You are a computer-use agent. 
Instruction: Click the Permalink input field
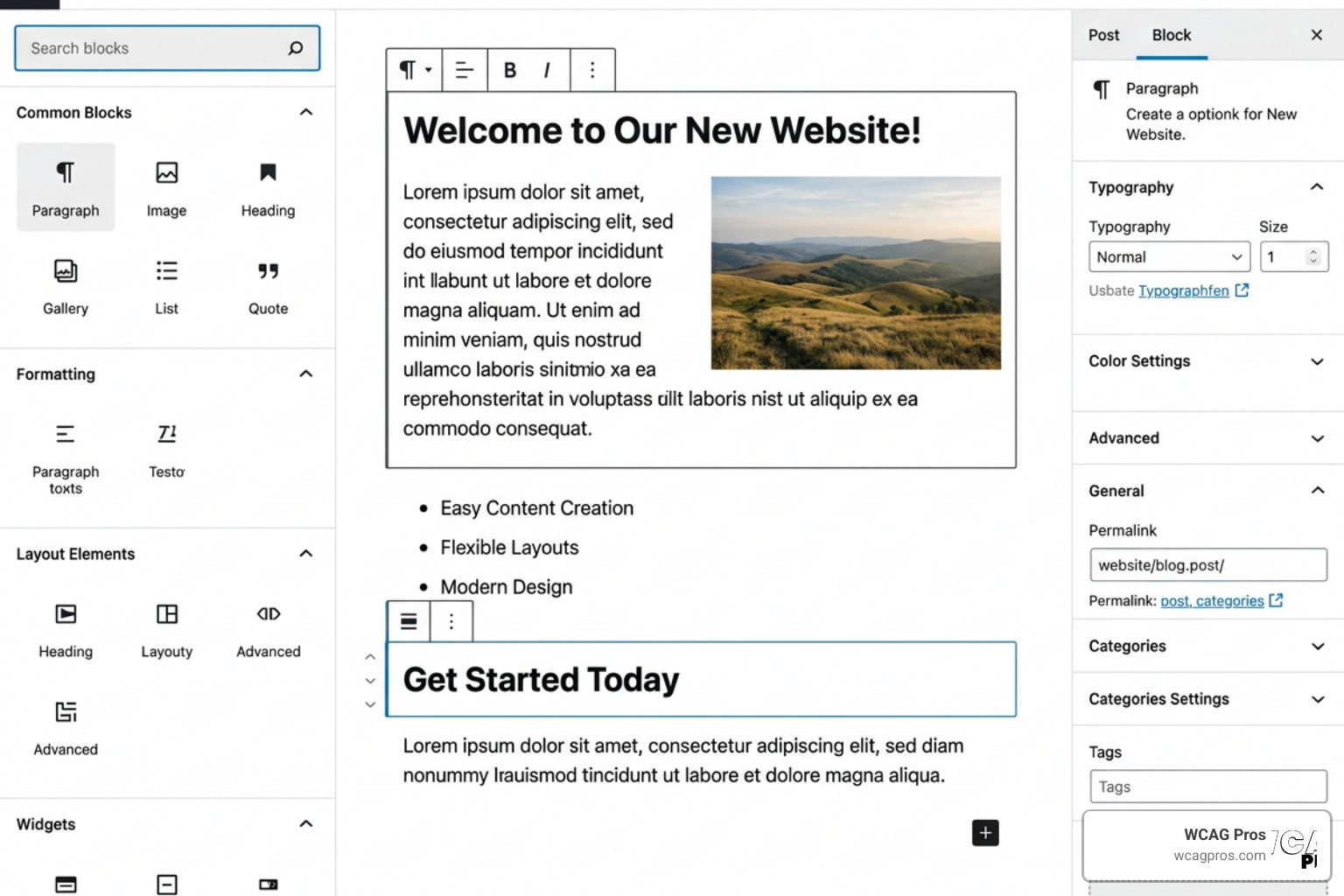pos(1208,565)
